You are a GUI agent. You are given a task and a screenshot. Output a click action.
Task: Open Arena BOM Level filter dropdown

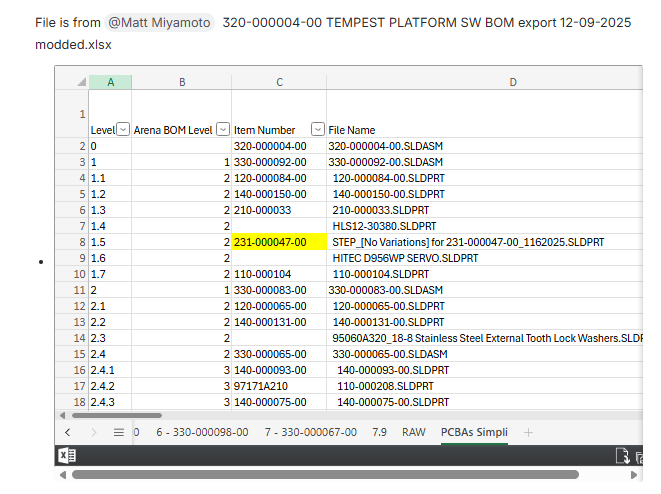click(x=223, y=129)
